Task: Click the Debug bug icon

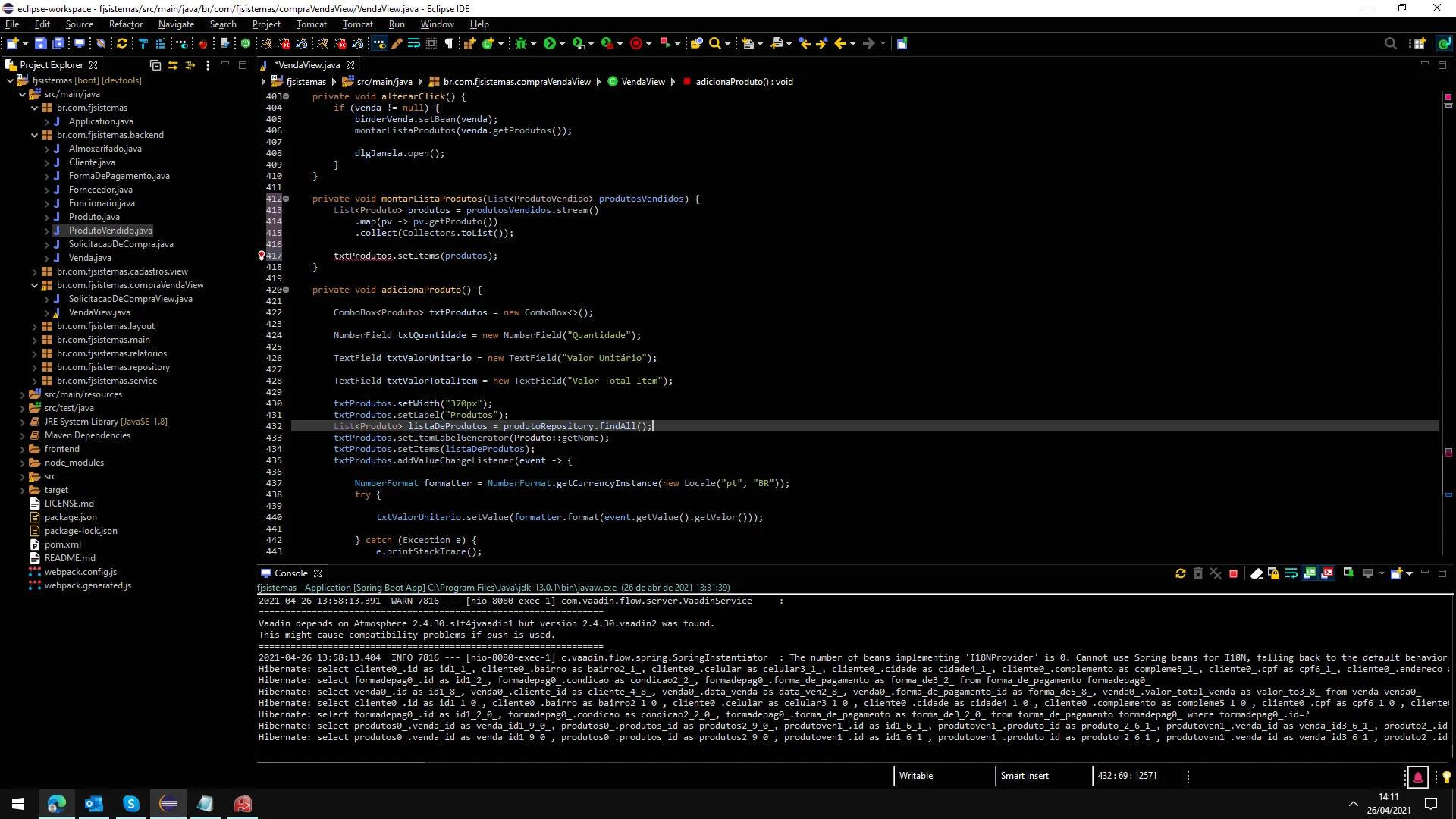Action: (x=521, y=43)
